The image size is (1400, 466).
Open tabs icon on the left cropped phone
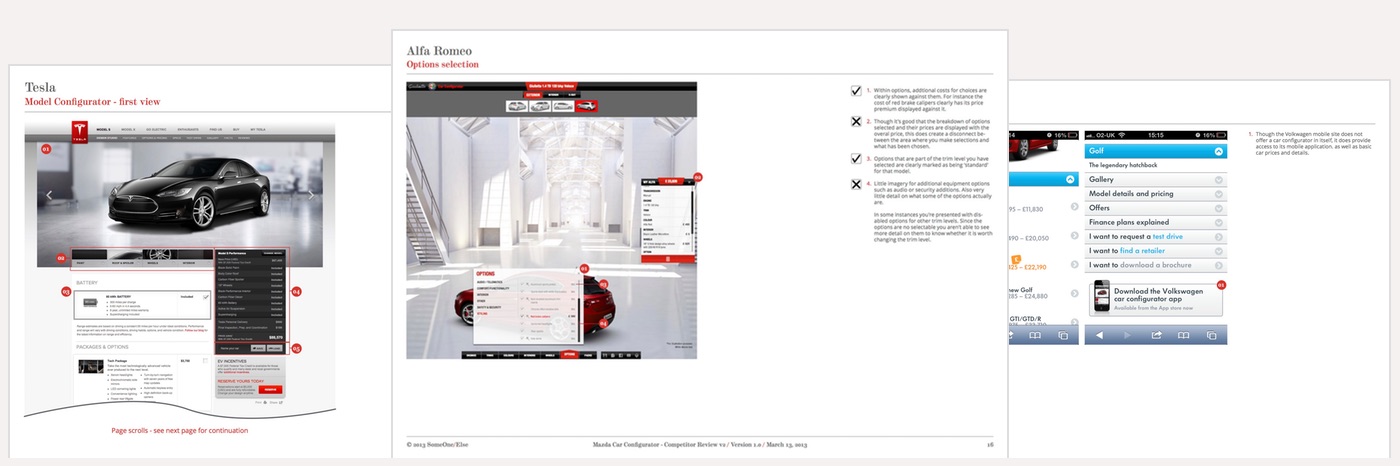pyautogui.click(x=1063, y=335)
